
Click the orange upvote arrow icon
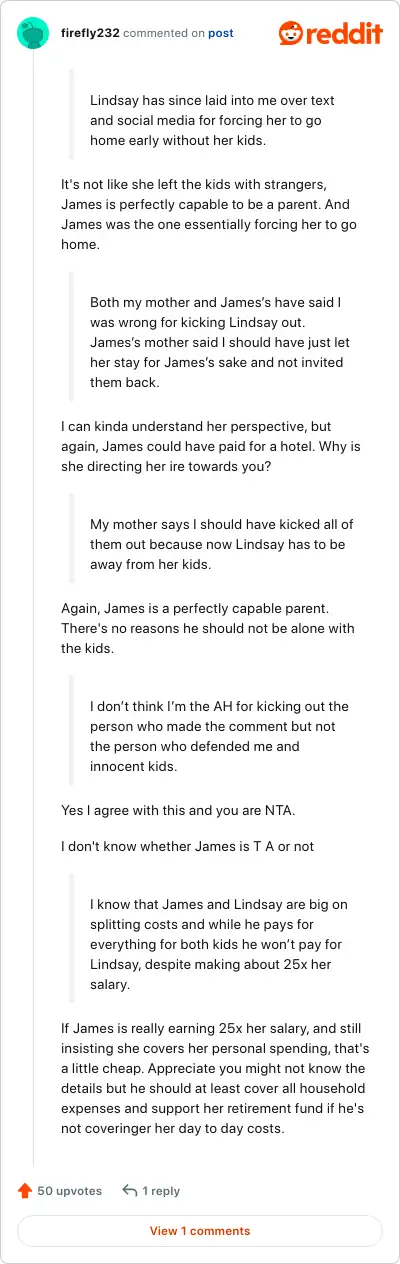[x=25, y=1191]
